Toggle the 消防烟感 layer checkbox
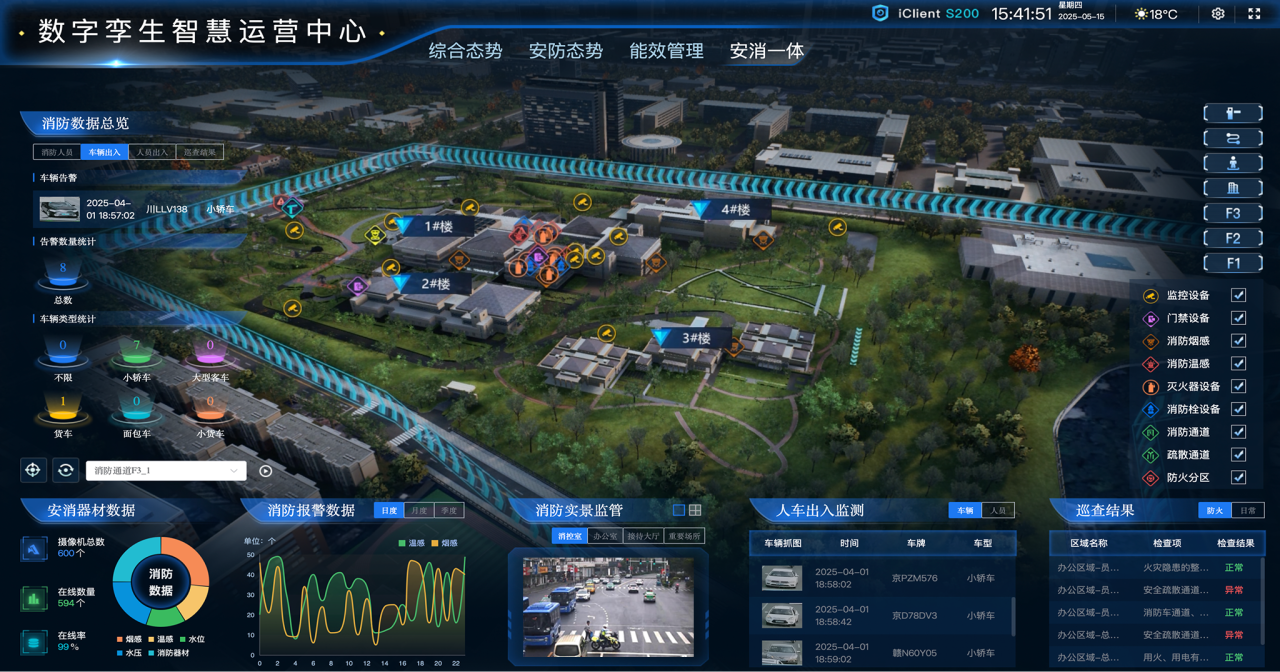1280x672 pixels. pos(1238,341)
